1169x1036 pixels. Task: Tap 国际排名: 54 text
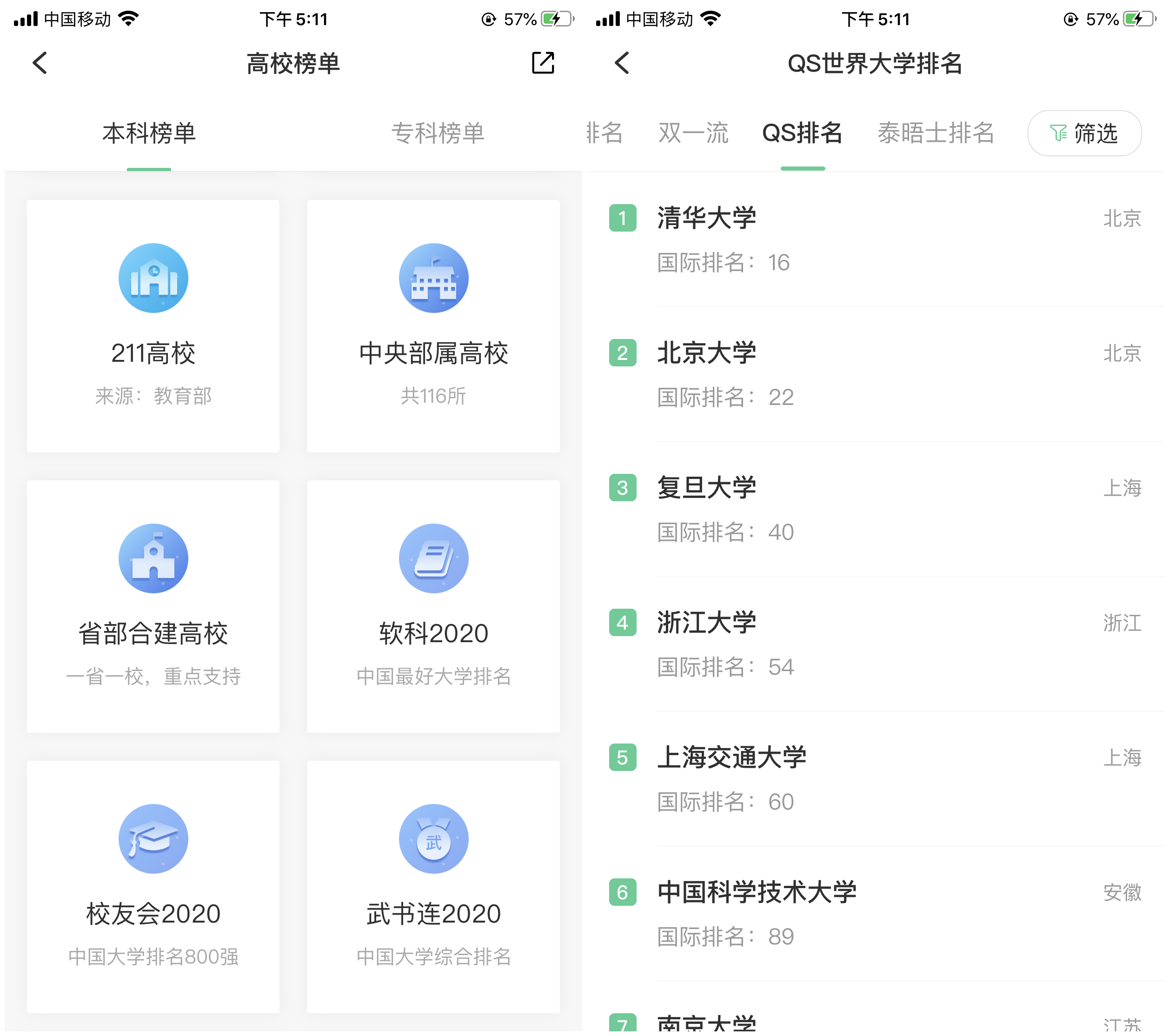(x=725, y=667)
